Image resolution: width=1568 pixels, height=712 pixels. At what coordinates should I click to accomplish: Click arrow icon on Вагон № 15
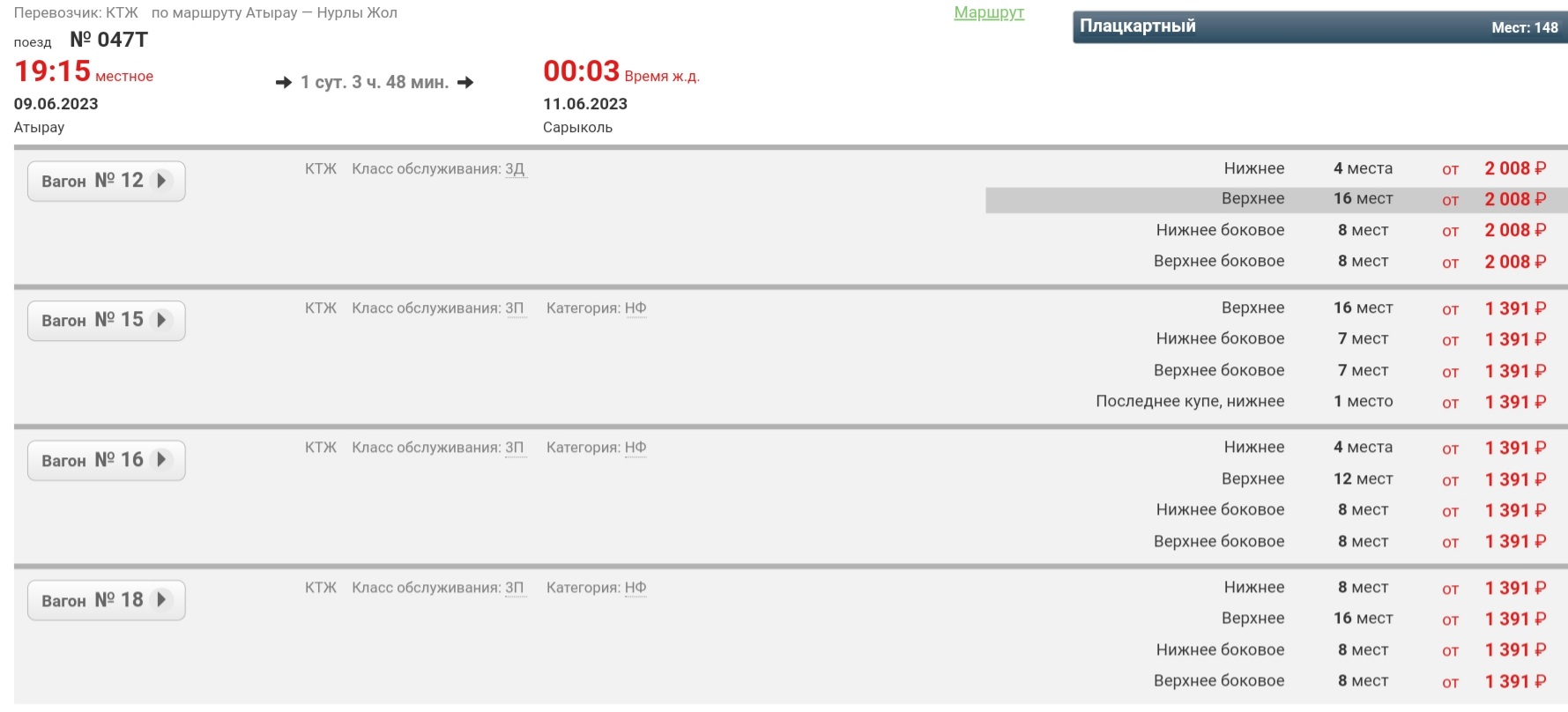point(160,320)
